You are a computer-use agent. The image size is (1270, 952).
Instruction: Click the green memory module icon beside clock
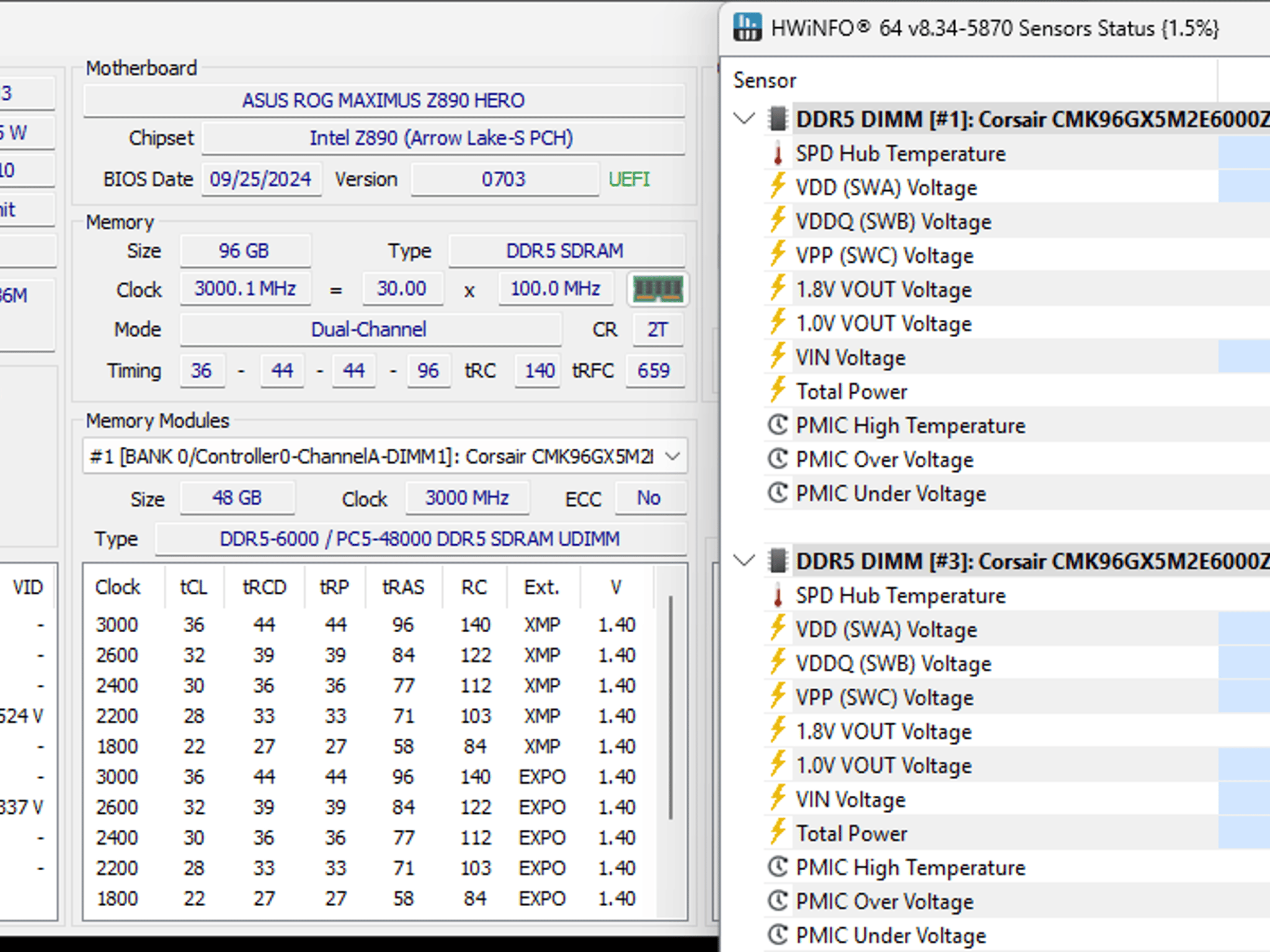coord(657,289)
